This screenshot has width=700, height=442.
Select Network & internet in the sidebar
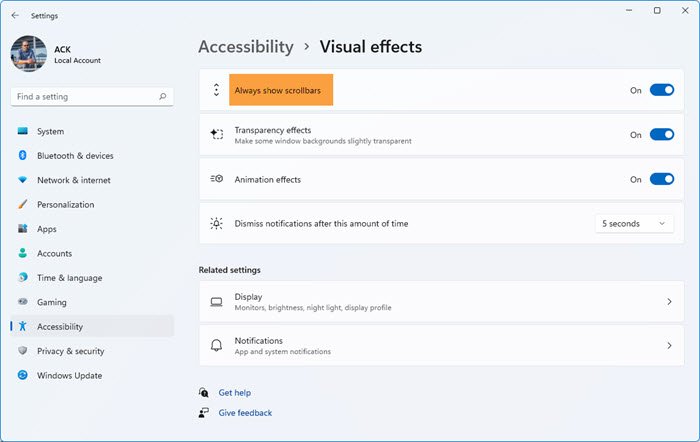pyautogui.click(x=74, y=180)
